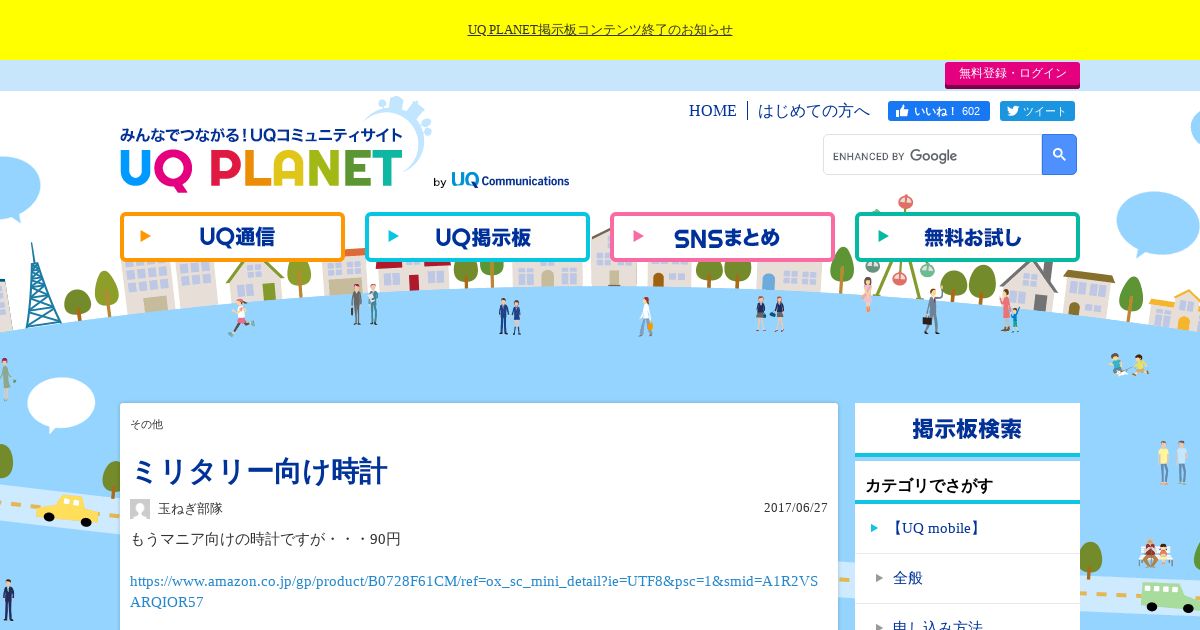Click the author name 玉ねぎ部隊
Viewport: 1200px width, 630px height.
click(x=190, y=509)
